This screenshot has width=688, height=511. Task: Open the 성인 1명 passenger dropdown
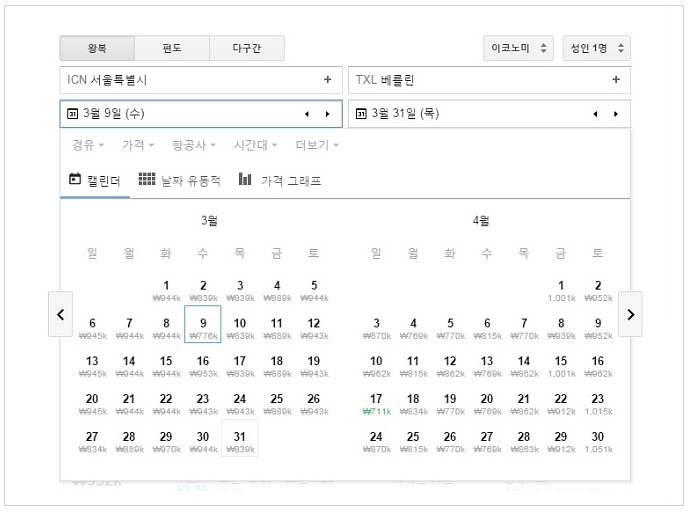coord(596,48)
